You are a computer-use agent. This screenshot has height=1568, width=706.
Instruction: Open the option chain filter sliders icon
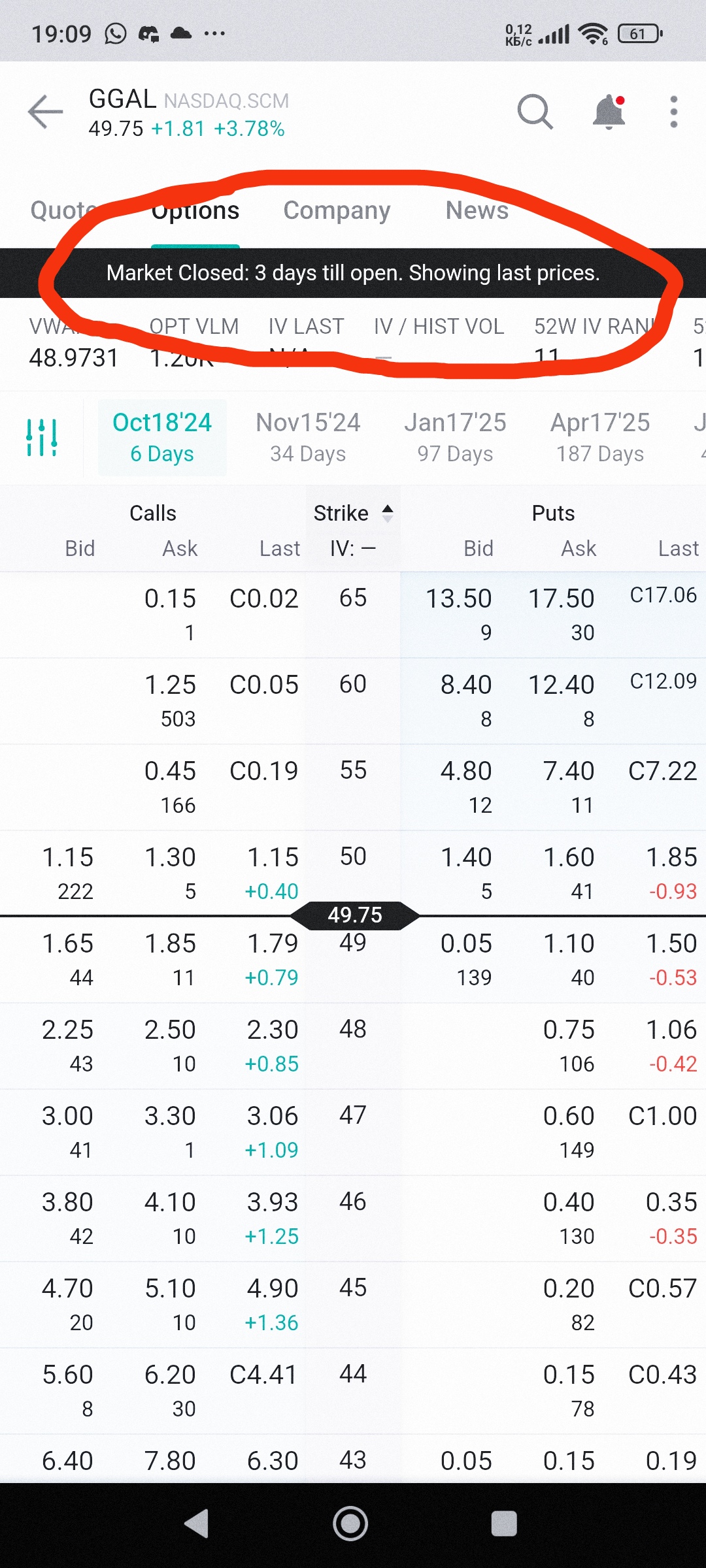[x=42, y=437]
